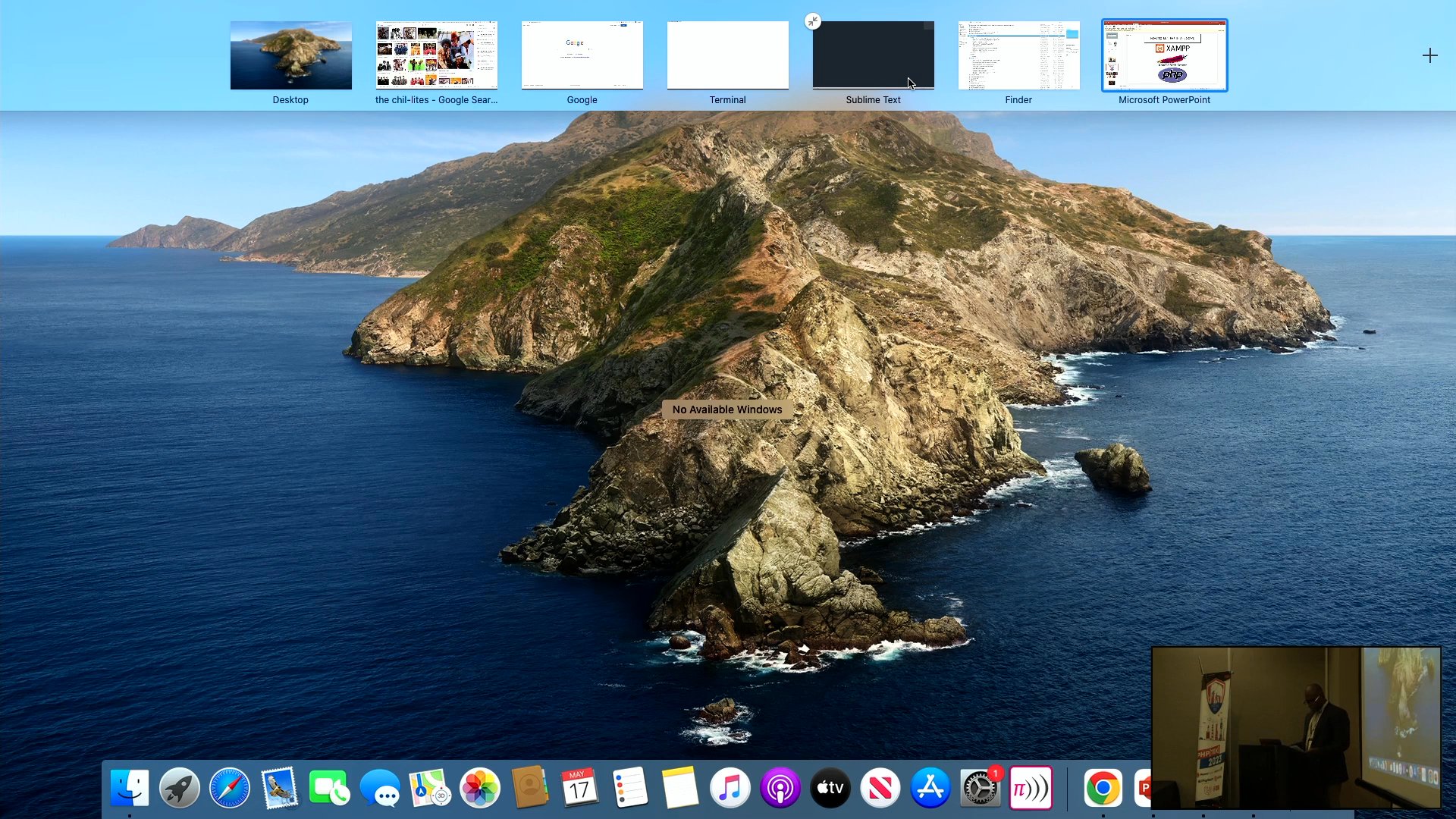Open the App Store icon
The width and height of the screenshot is (1456, 819).
pos(930,788)
